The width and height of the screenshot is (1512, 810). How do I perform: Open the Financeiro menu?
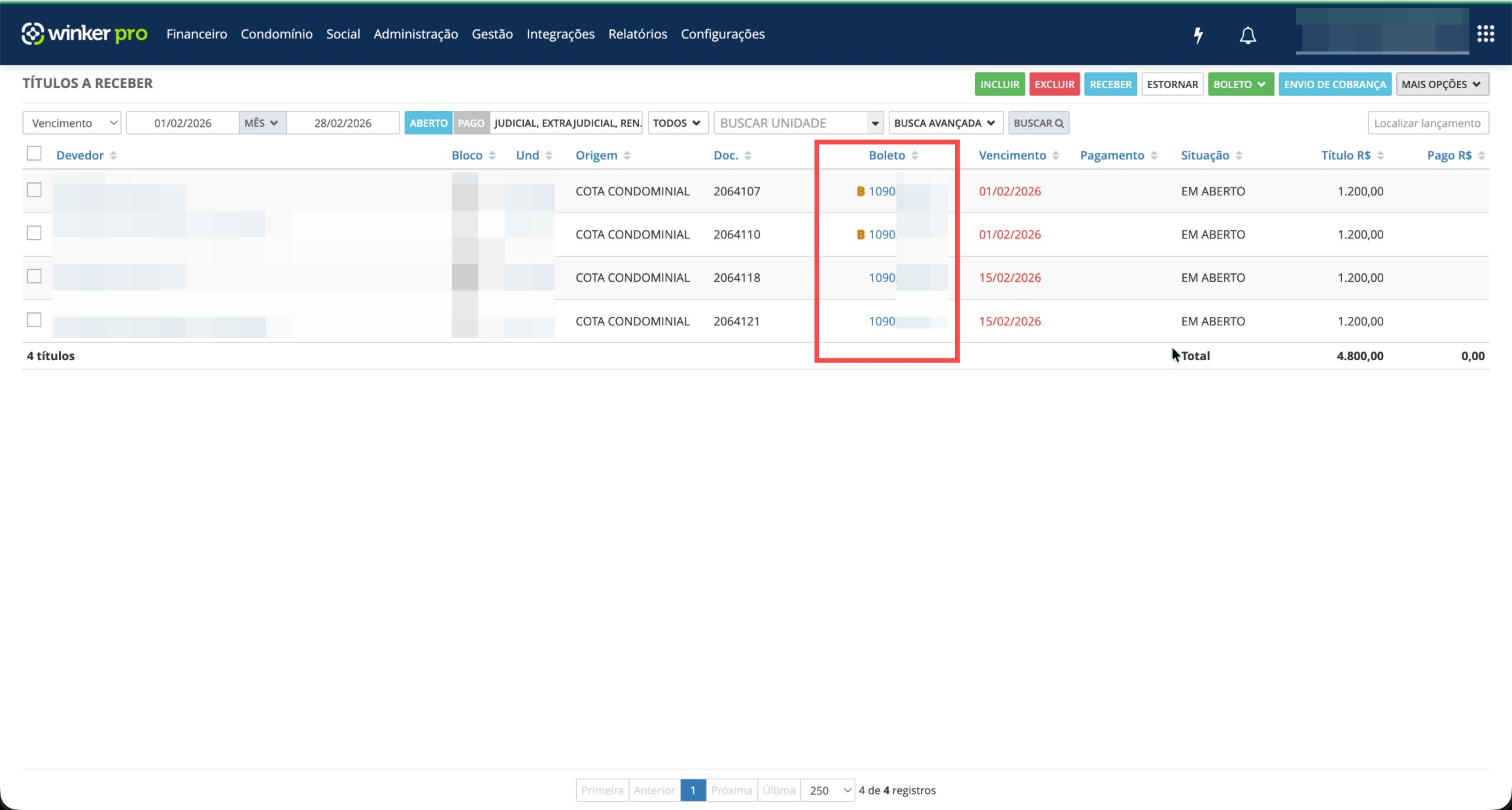pos(197,34)
